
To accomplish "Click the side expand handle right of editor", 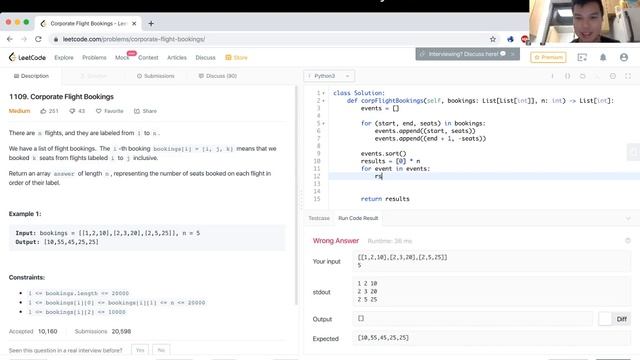I will pyautogui.click(x=633, y=152).
